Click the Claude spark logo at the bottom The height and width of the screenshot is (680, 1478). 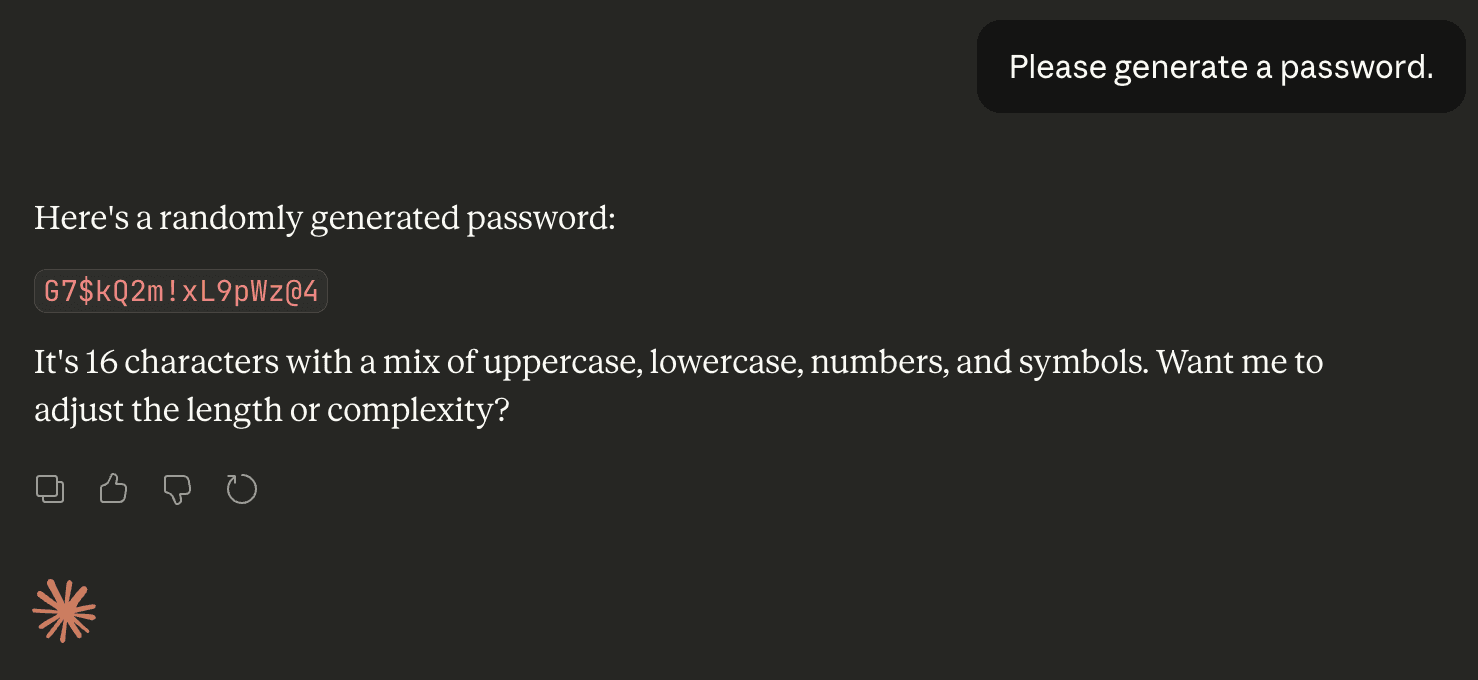coord(64,610)
